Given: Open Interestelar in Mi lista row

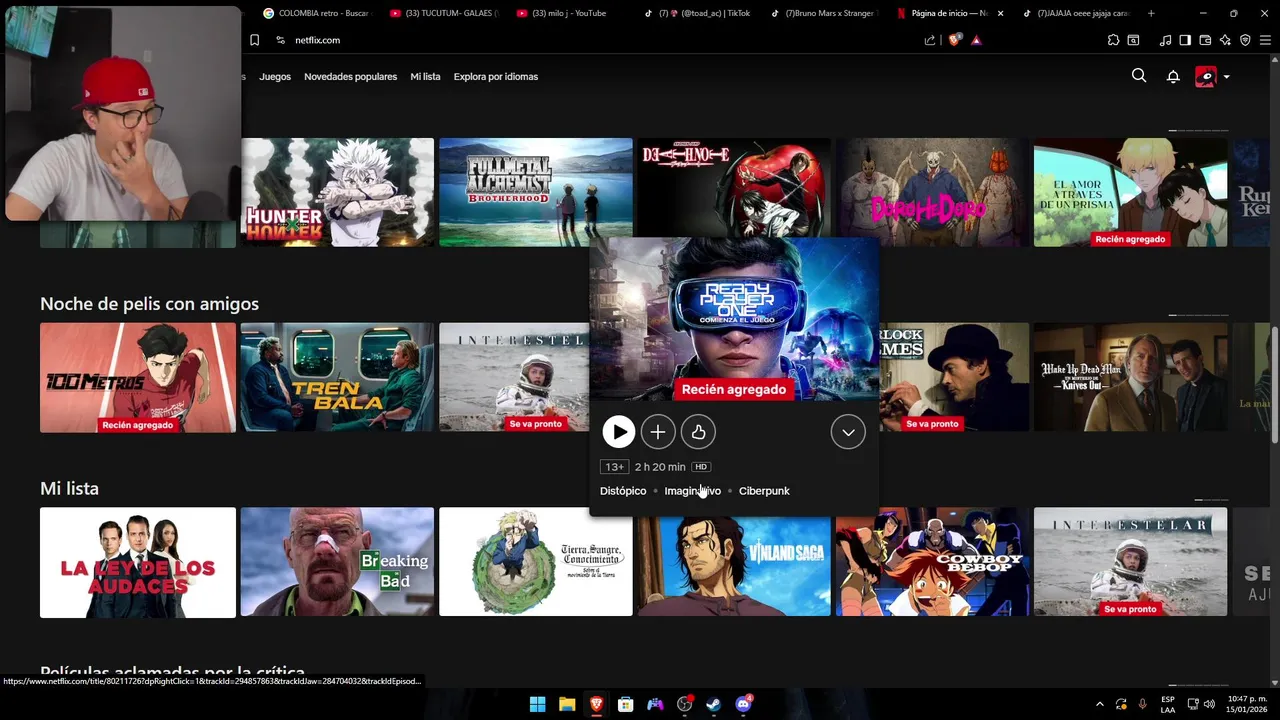Looking at the screenshot, I should pyautogui.click(x=1130, y=562).
